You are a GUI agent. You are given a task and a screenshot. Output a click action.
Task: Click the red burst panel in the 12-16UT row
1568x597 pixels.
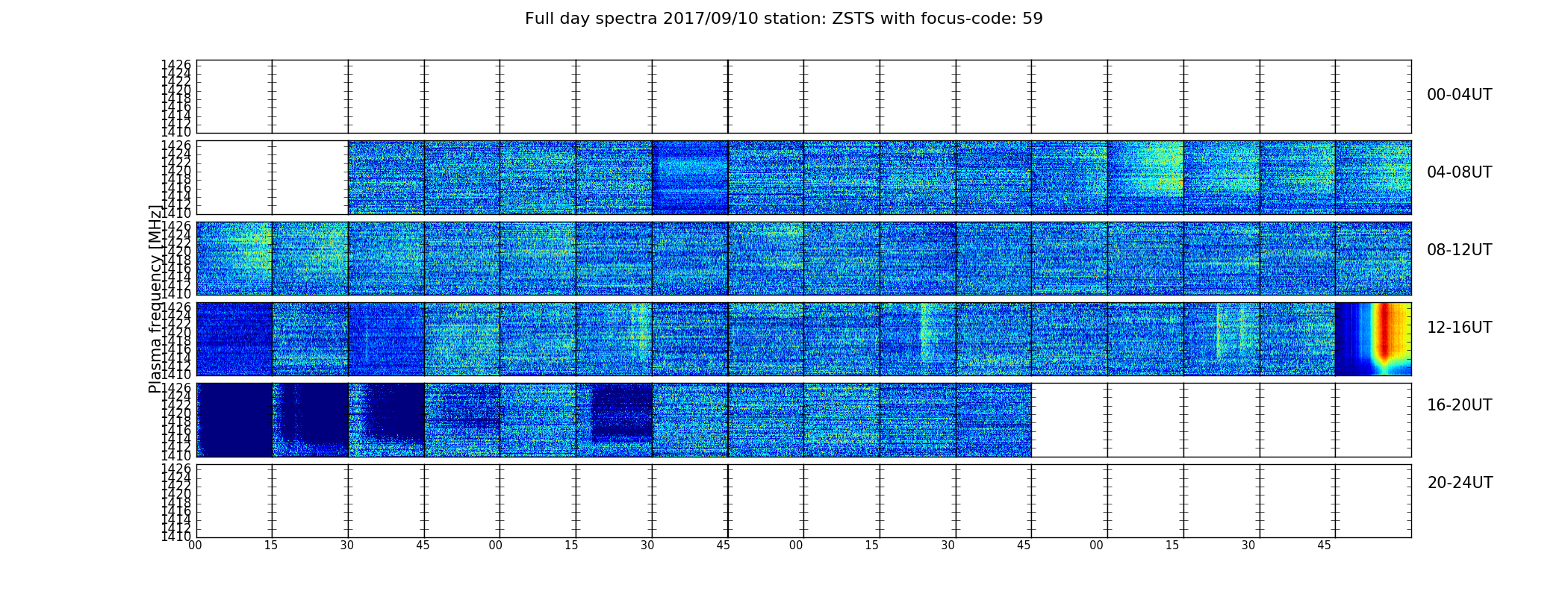point(1373,339)
